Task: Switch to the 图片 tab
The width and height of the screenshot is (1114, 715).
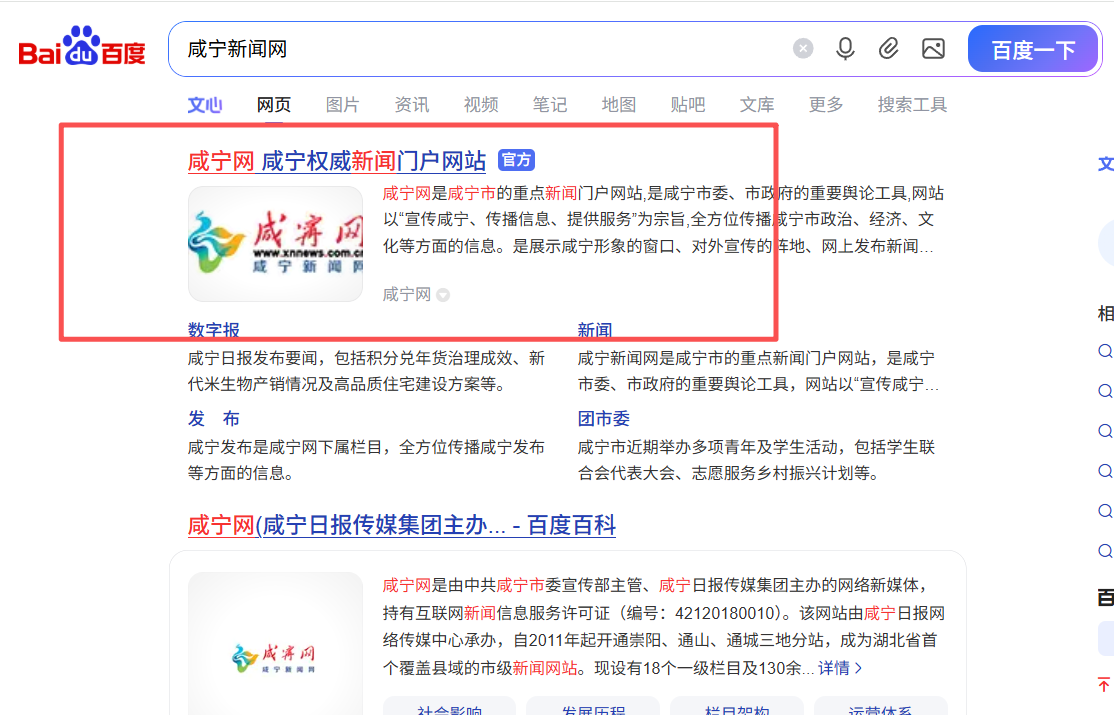Action: click(343, 104)
